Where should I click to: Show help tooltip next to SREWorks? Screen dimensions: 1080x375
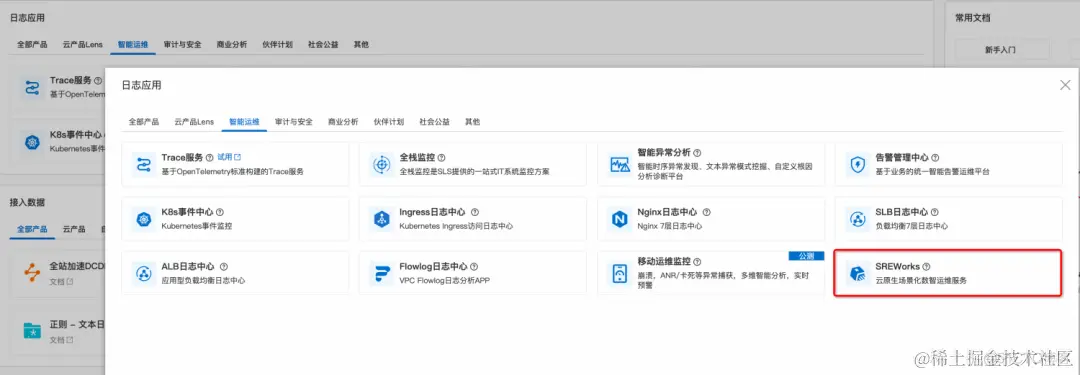pos(926,266)
